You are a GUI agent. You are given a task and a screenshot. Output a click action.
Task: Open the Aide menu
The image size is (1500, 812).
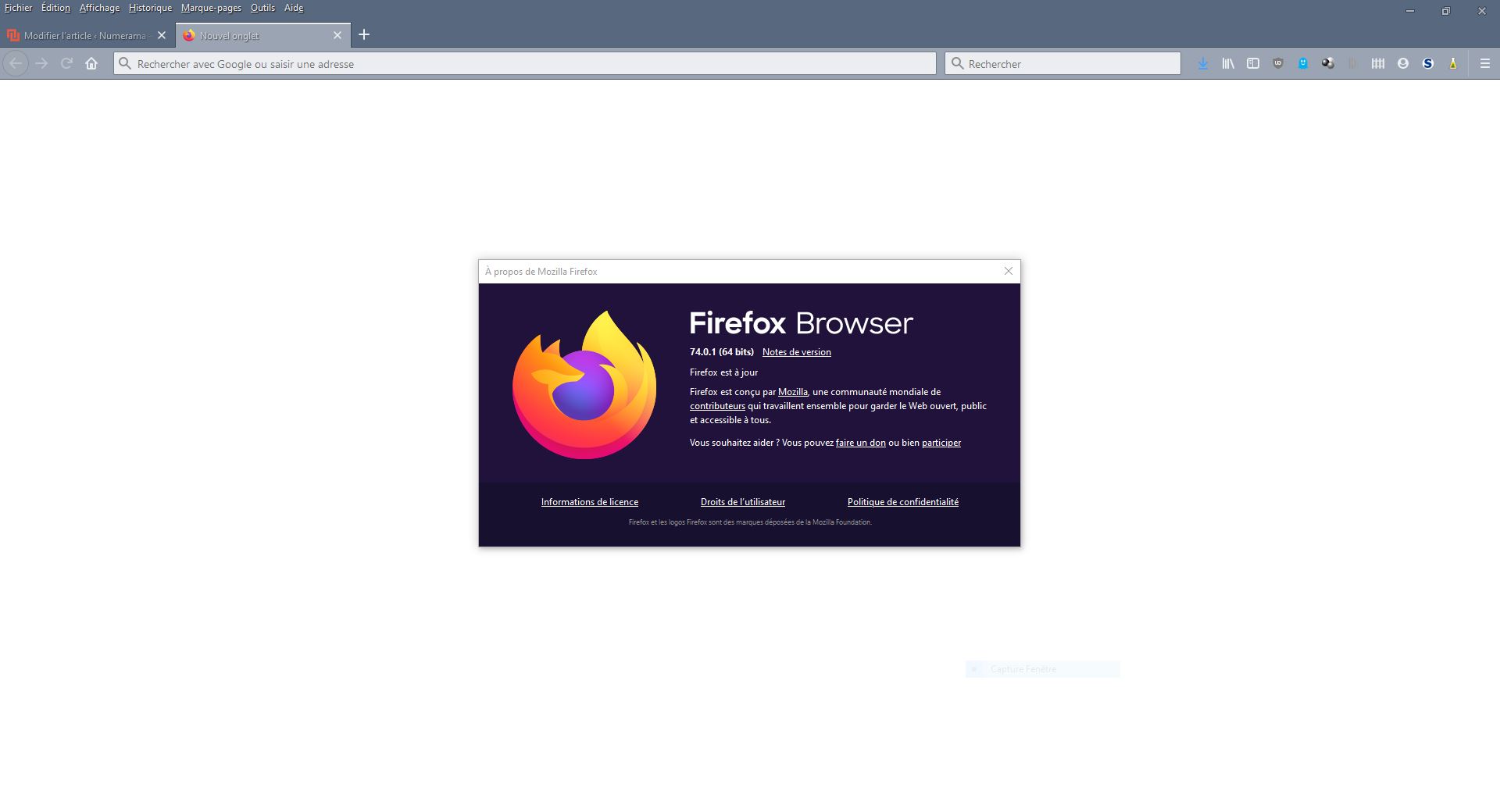point(294,8)
